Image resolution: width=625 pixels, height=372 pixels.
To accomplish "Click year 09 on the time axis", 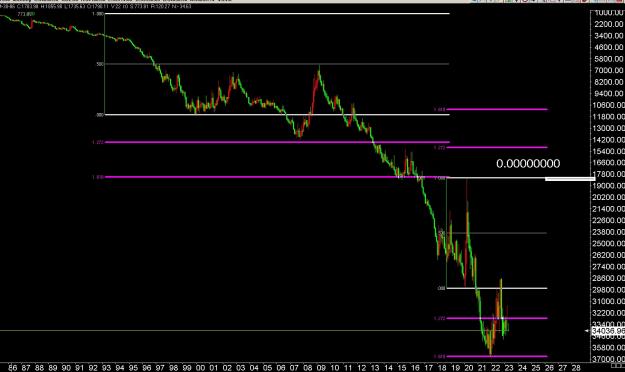I will pyautogui.click(x=321, y=368).
